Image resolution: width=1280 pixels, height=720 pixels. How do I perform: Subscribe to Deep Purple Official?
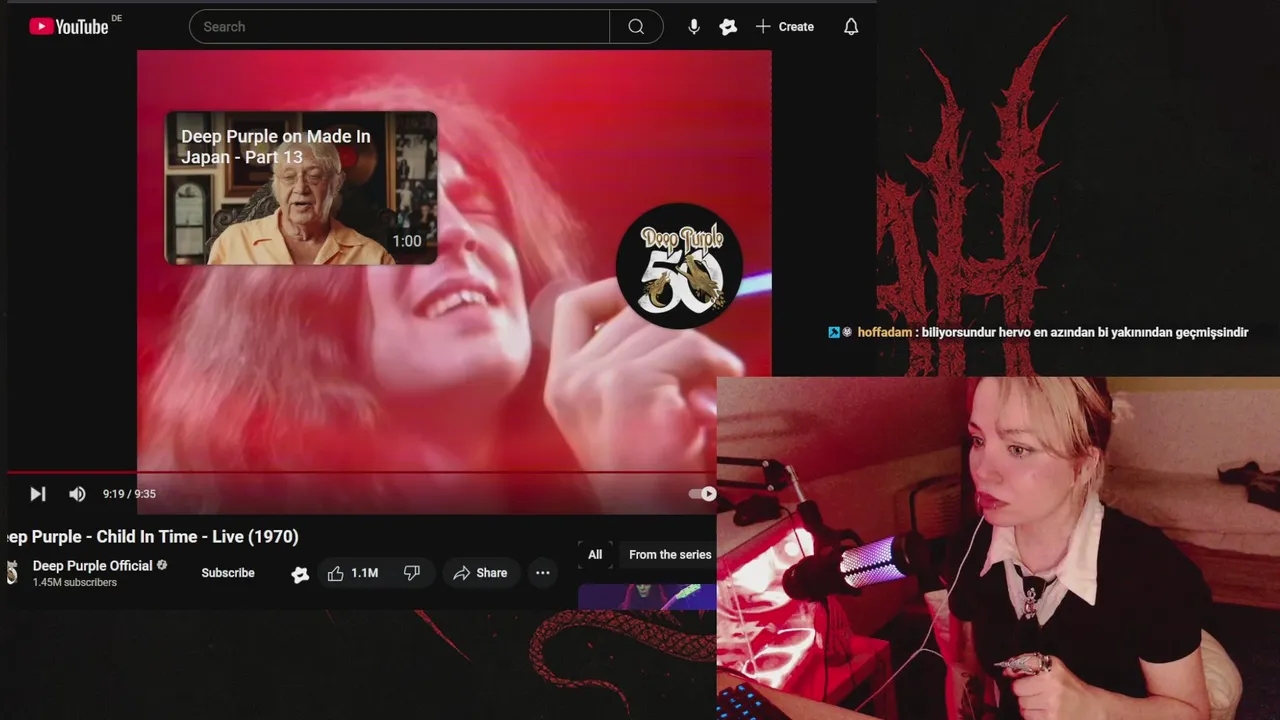pyautogui.click(x=228, y=573)
